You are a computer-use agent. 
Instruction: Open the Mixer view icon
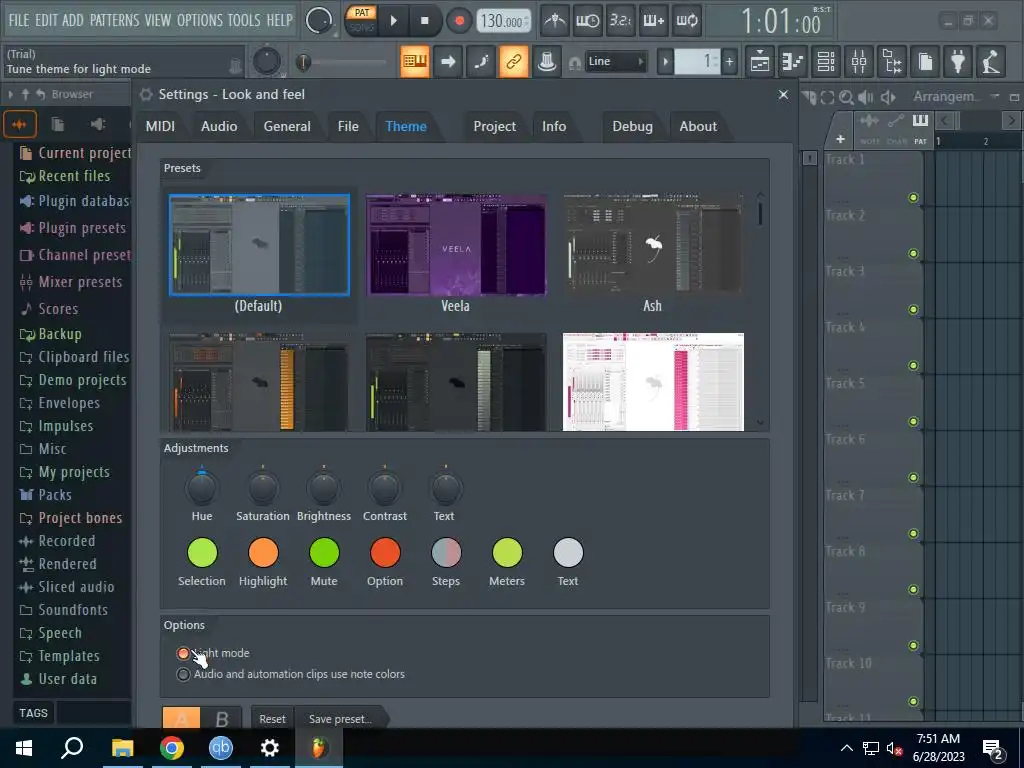coord(859,61)
